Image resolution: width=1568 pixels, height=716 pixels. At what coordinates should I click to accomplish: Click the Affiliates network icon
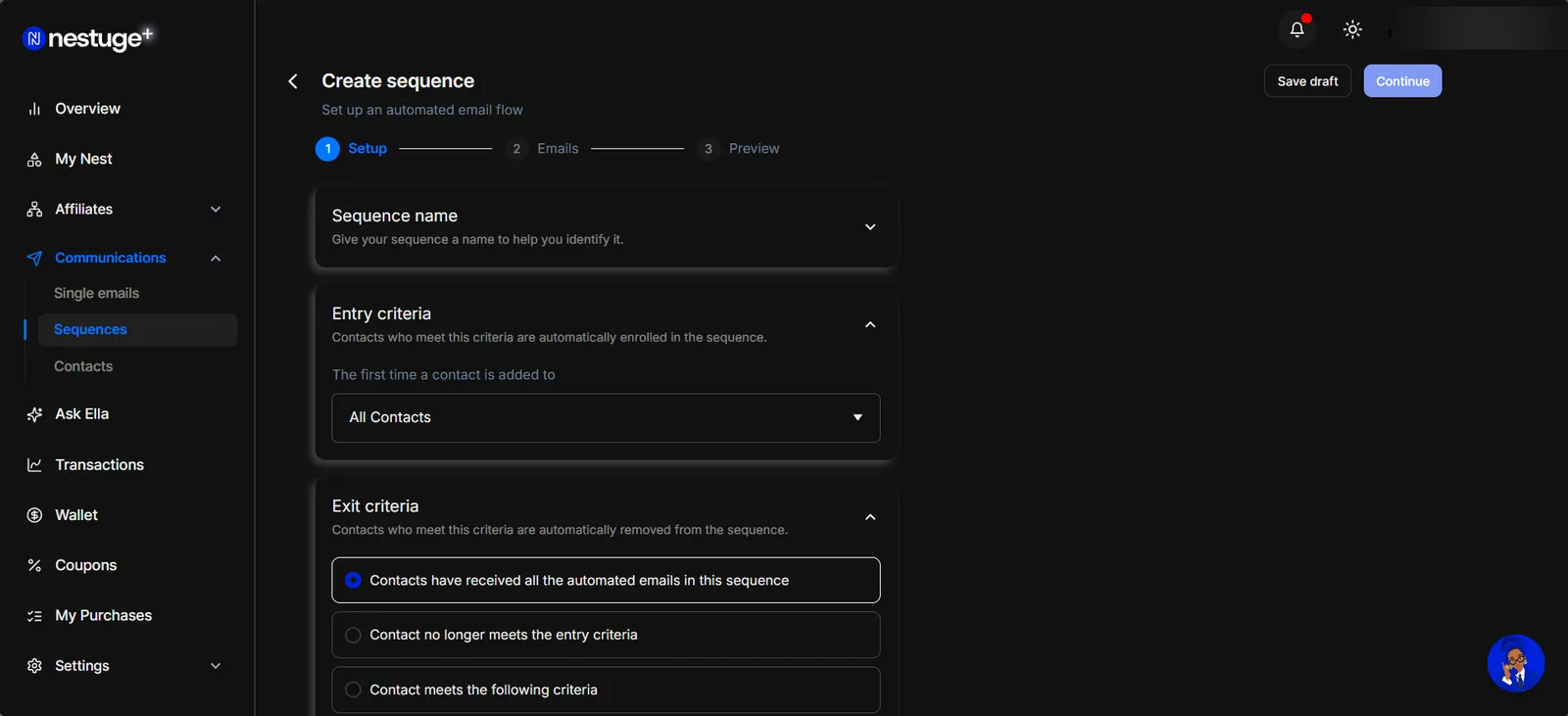34,210
